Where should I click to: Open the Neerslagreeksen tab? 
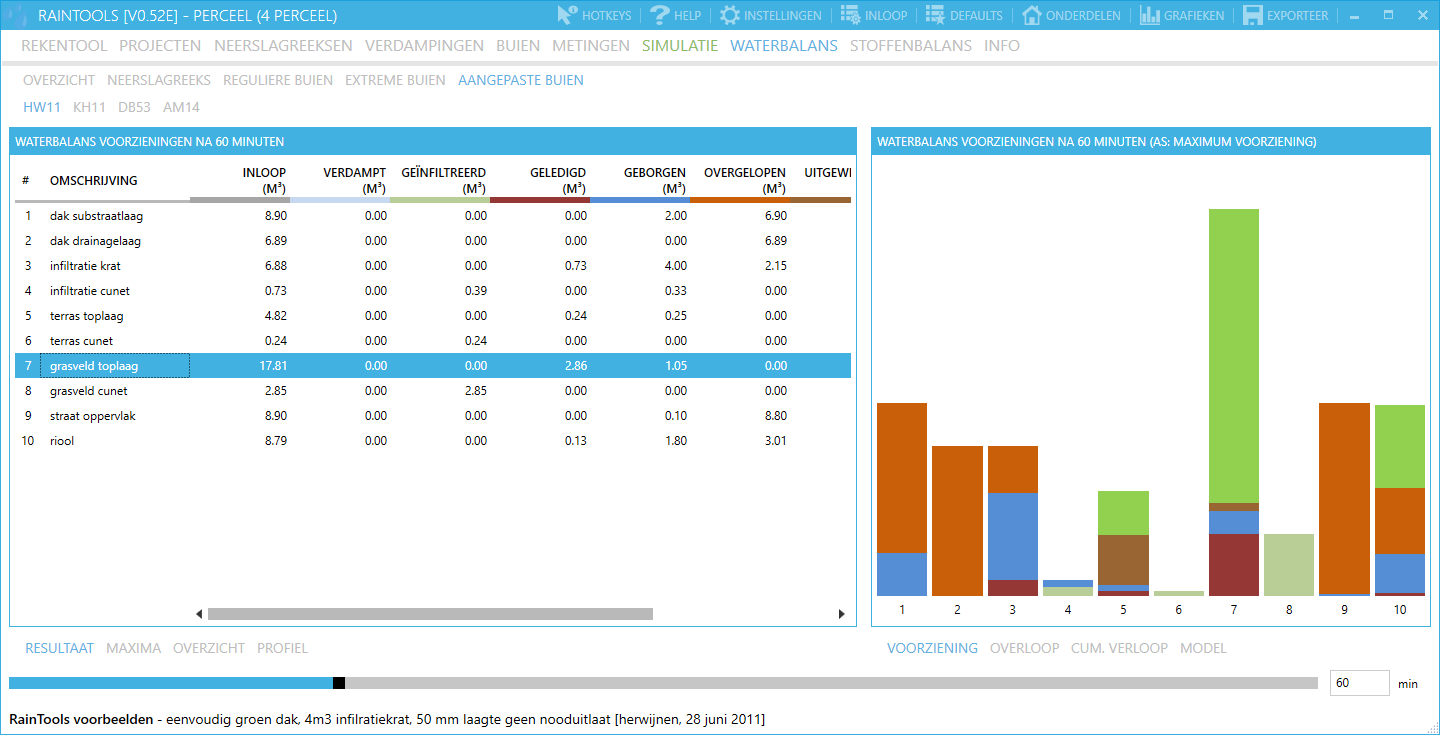[x=283, y=45]
